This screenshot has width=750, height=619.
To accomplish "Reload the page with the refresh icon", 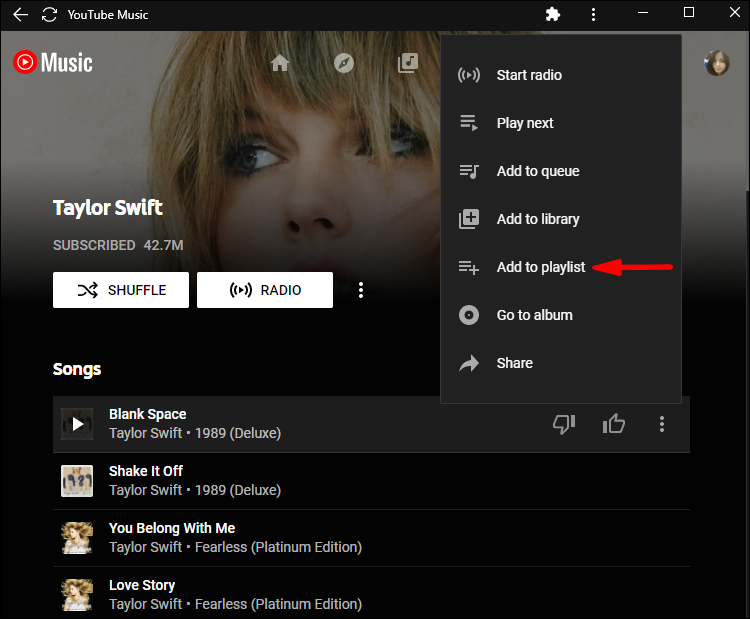I will point(49,15).
